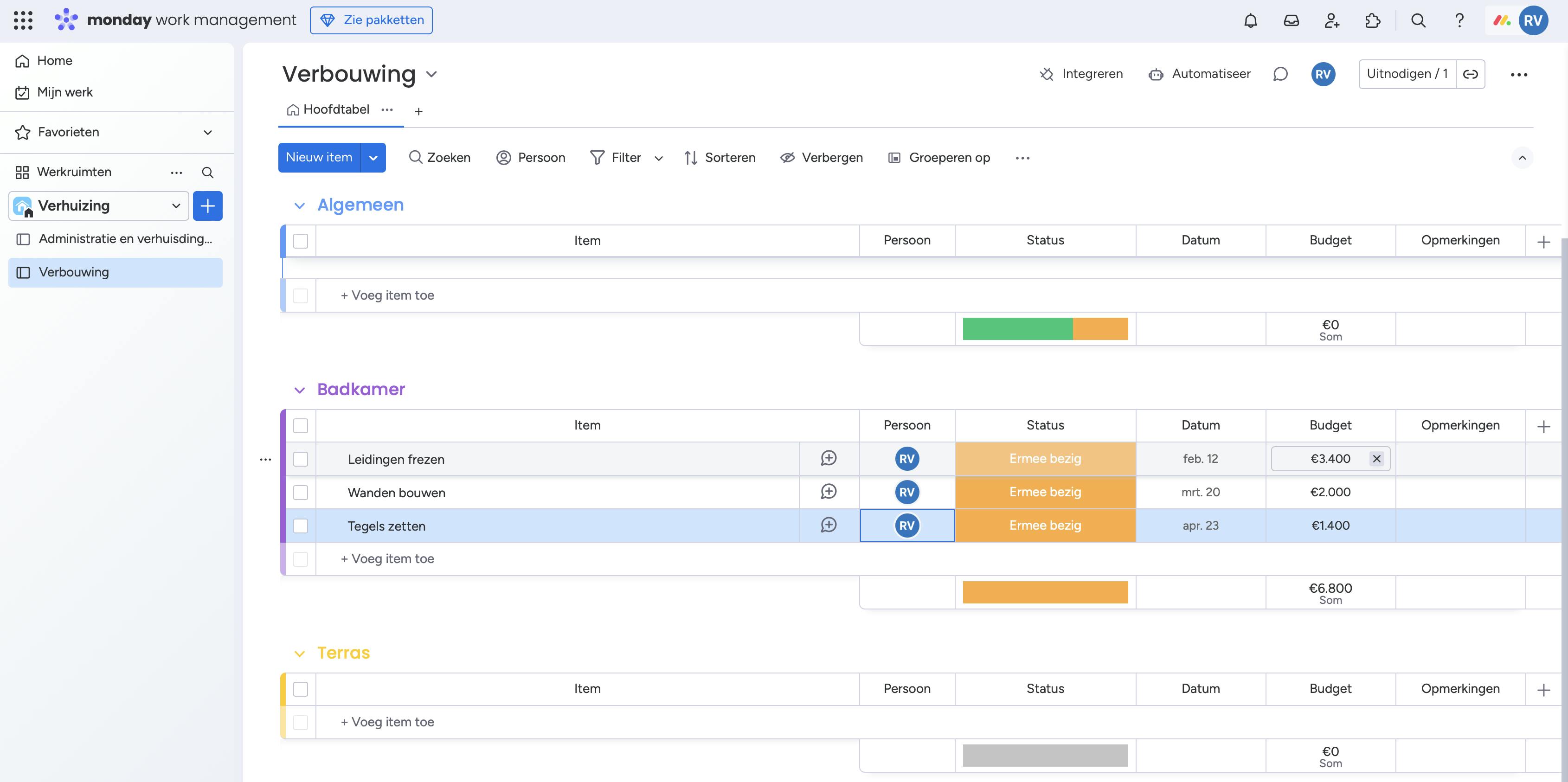
Task: Open Mijn werk in sidebar
Action: [64, 92]
